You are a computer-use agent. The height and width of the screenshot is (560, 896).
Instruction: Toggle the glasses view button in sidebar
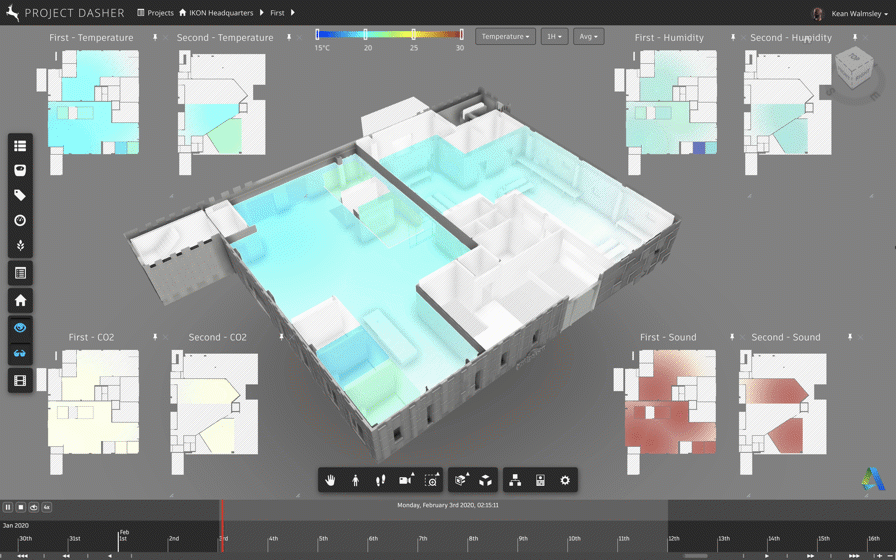pos(20,353)
